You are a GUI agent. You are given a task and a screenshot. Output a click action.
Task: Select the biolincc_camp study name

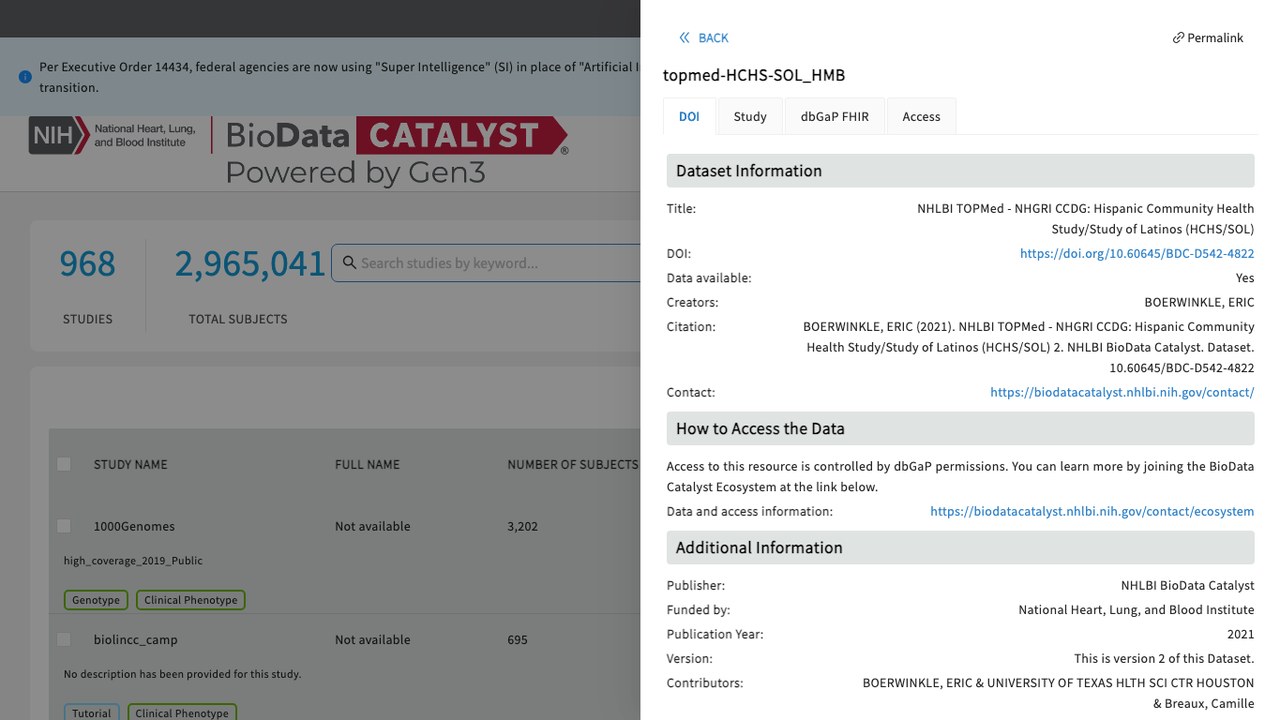(136, 640)
